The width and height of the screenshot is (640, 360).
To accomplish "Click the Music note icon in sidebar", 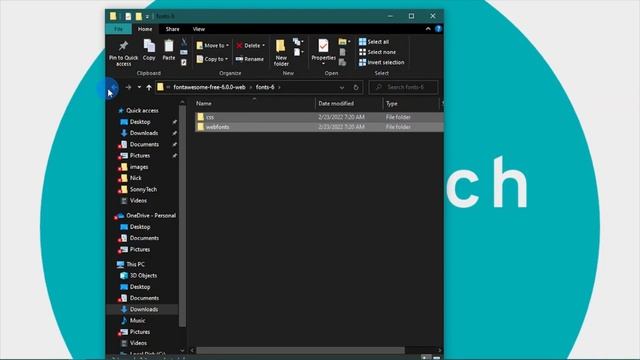I will (124, 320).
